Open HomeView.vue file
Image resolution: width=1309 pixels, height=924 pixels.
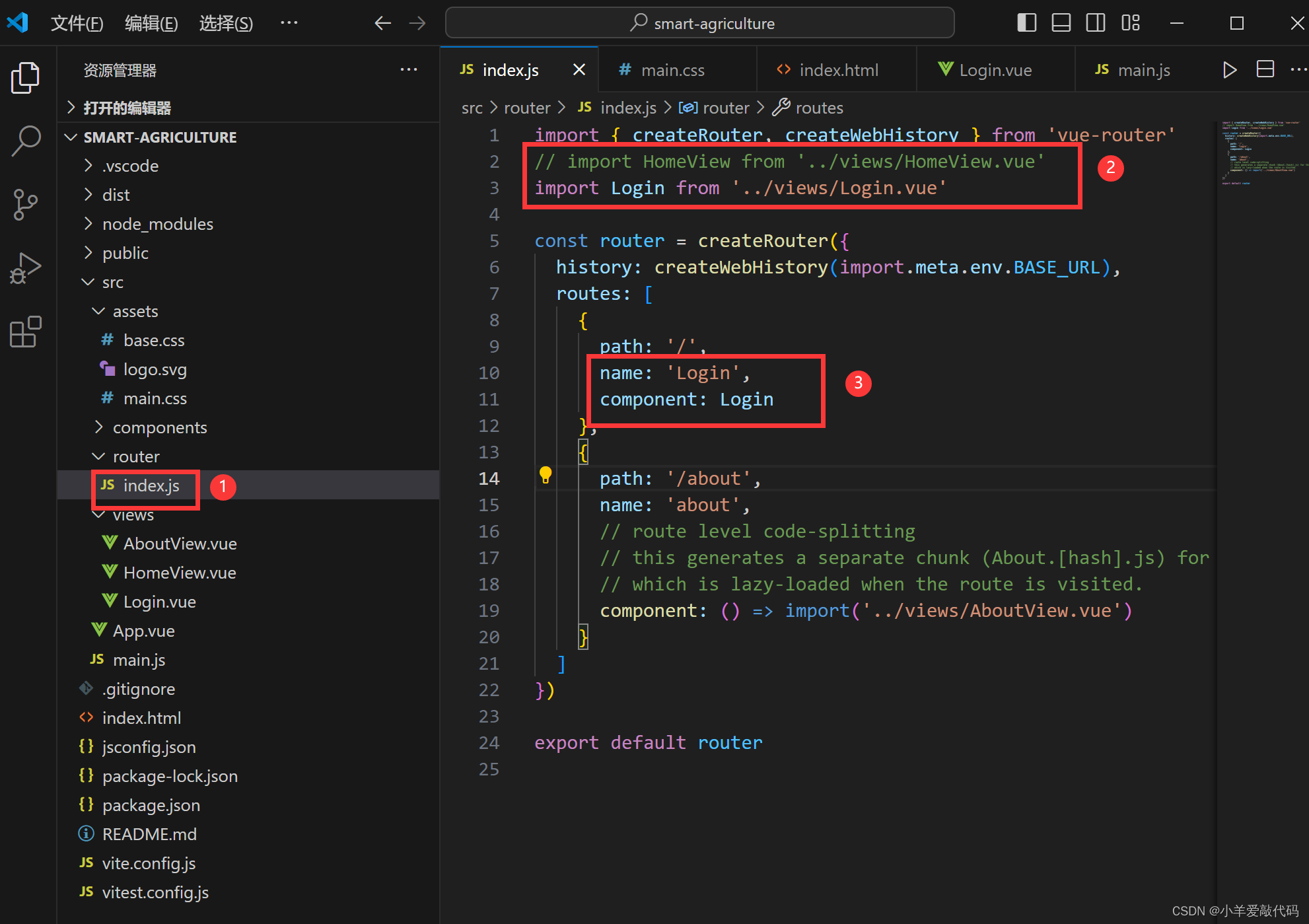[x=248, y=573]
